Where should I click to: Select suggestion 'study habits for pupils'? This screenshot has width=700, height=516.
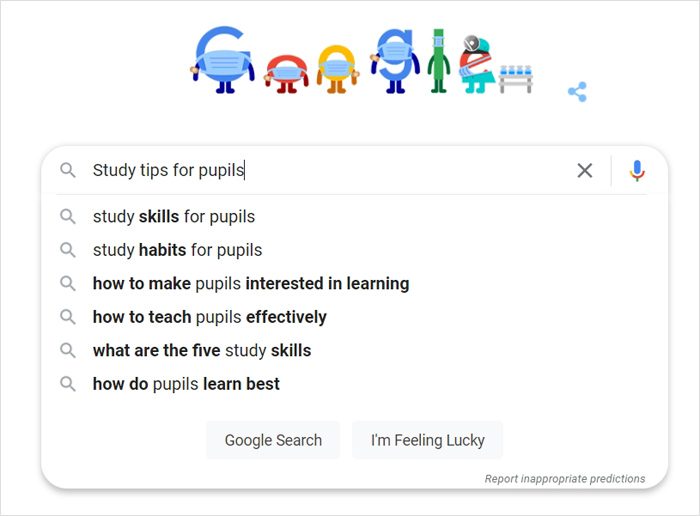click(x=177, y=250)
